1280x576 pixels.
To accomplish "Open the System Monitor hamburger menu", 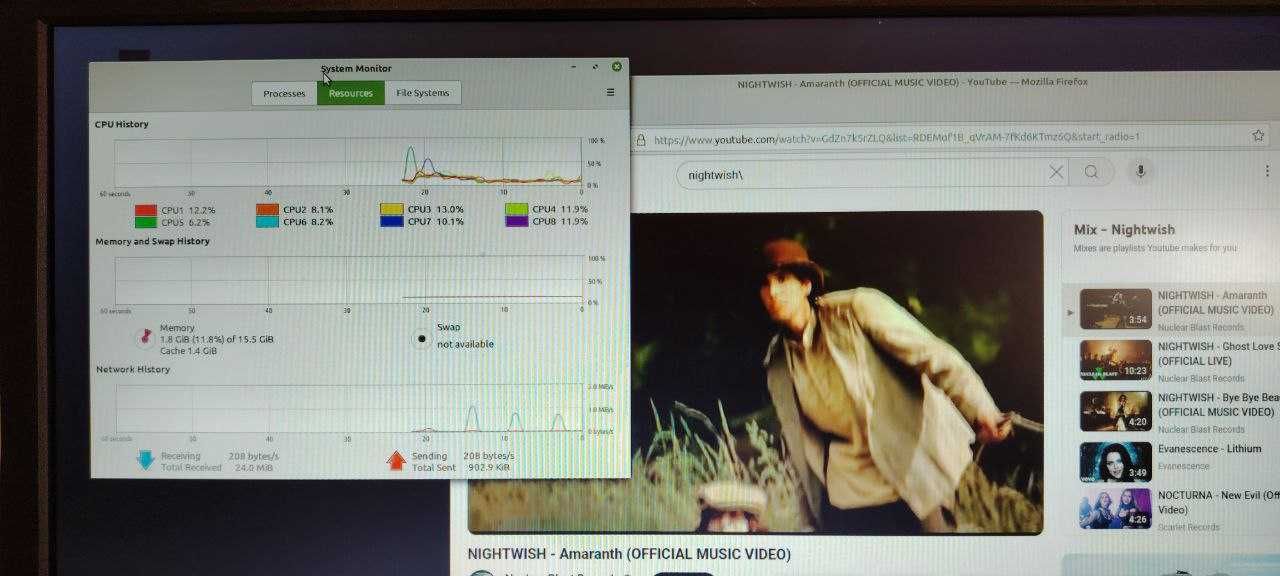I will point(610,92).
